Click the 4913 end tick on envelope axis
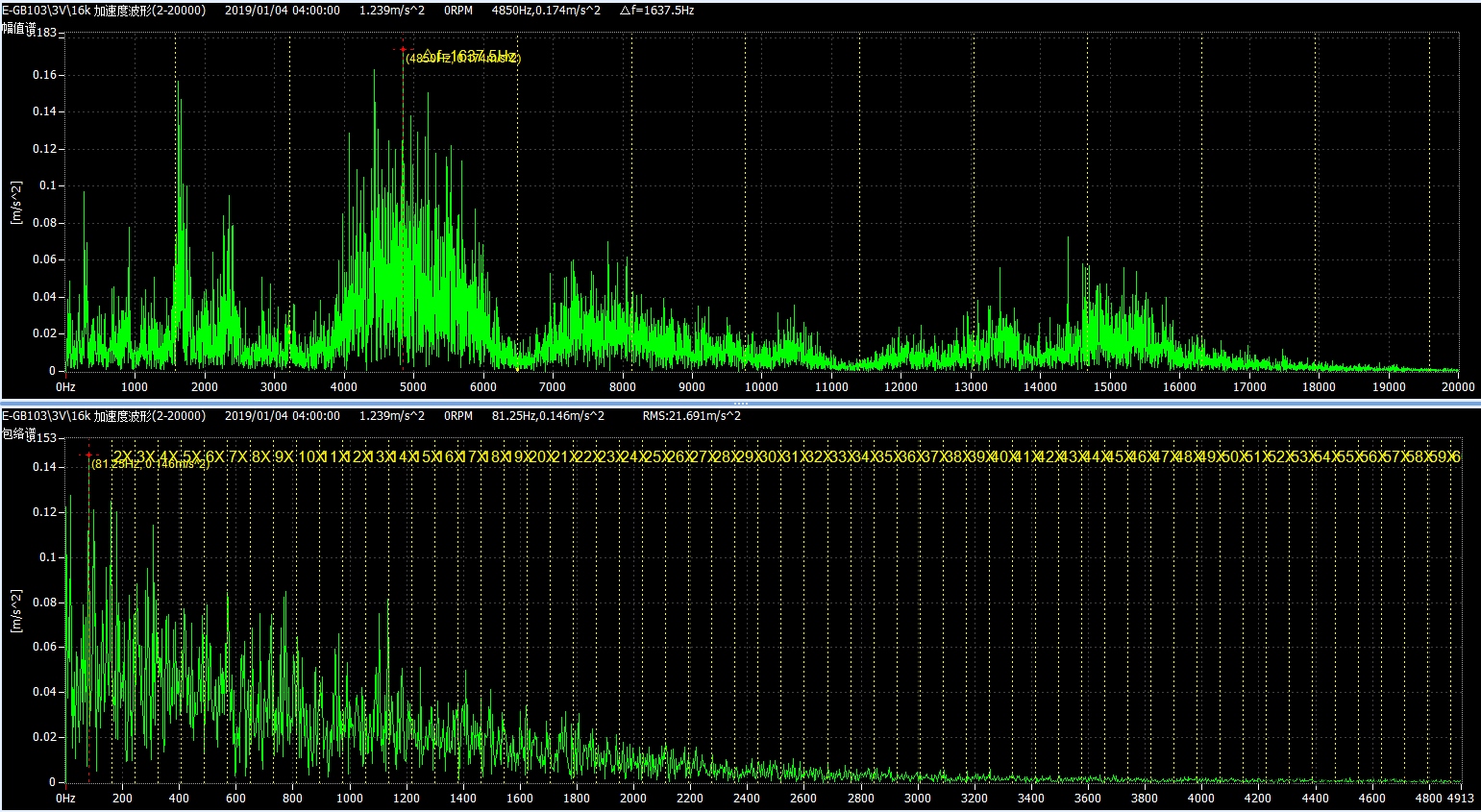This screenshot has height=812, width=1481. coord(1460,798)
